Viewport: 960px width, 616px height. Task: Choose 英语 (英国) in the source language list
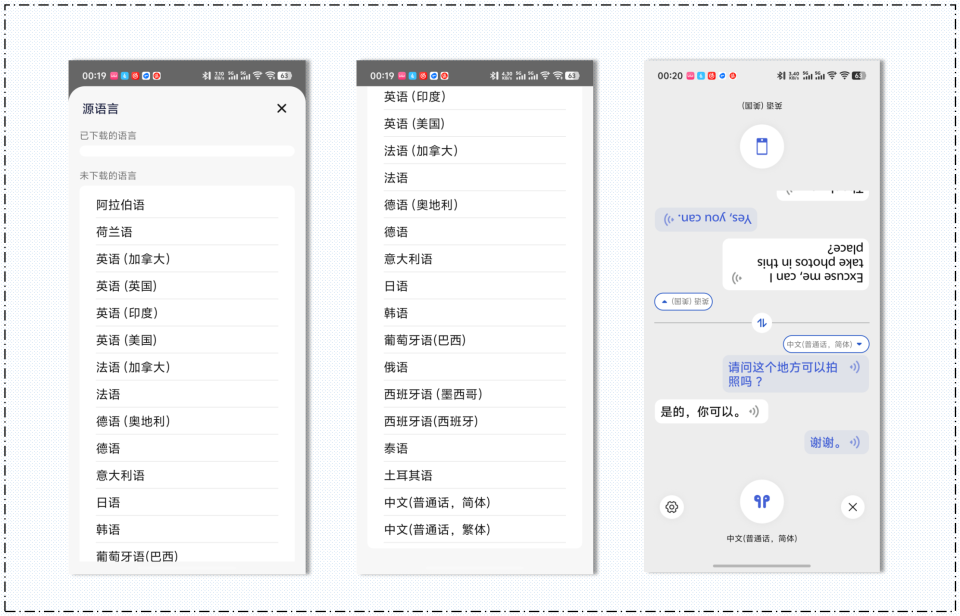tap(187, 286)
